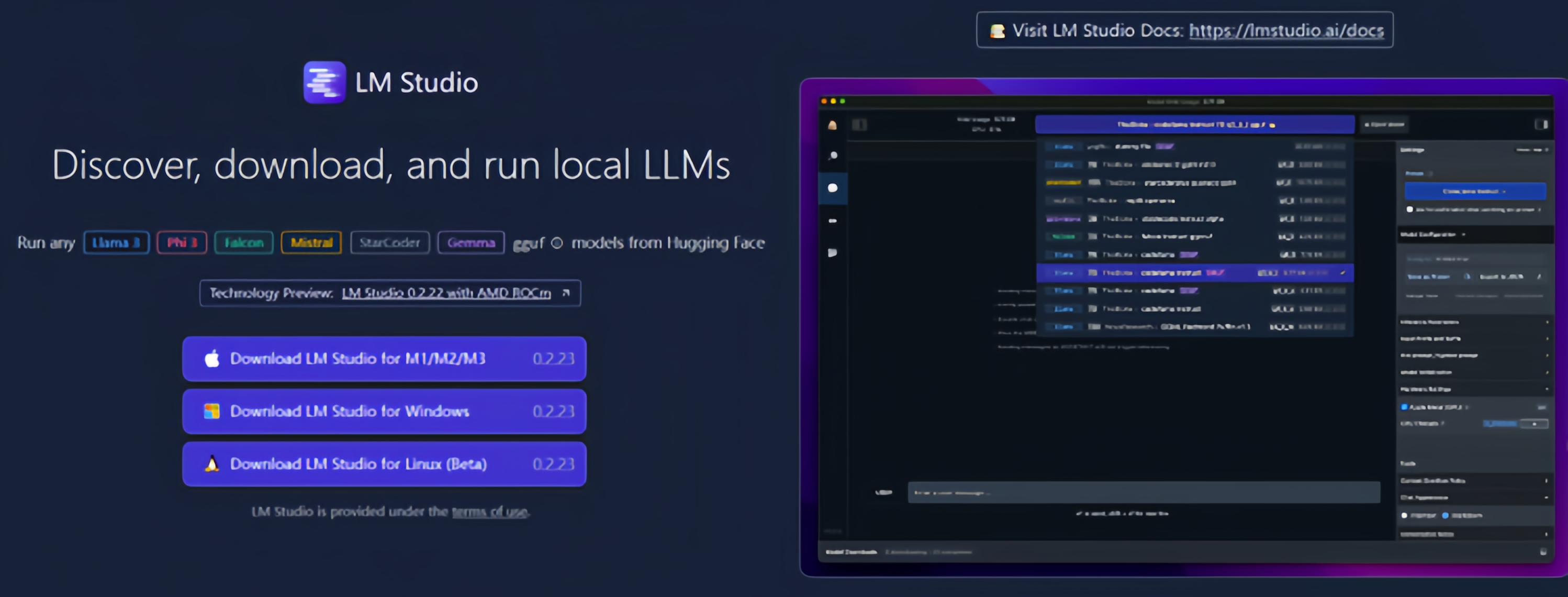Open the home icon in app sidebar
The height and width of the screenshot is (597, 1568).
pos(832,126)
